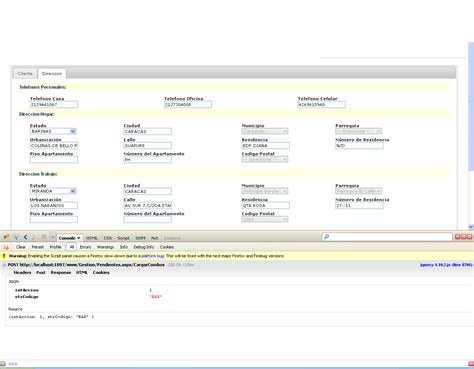Image resolution: width=474 pixels, height=369 pixels.
Task: Click the Telefono Casa input field
Action: [x=54, y=105]
